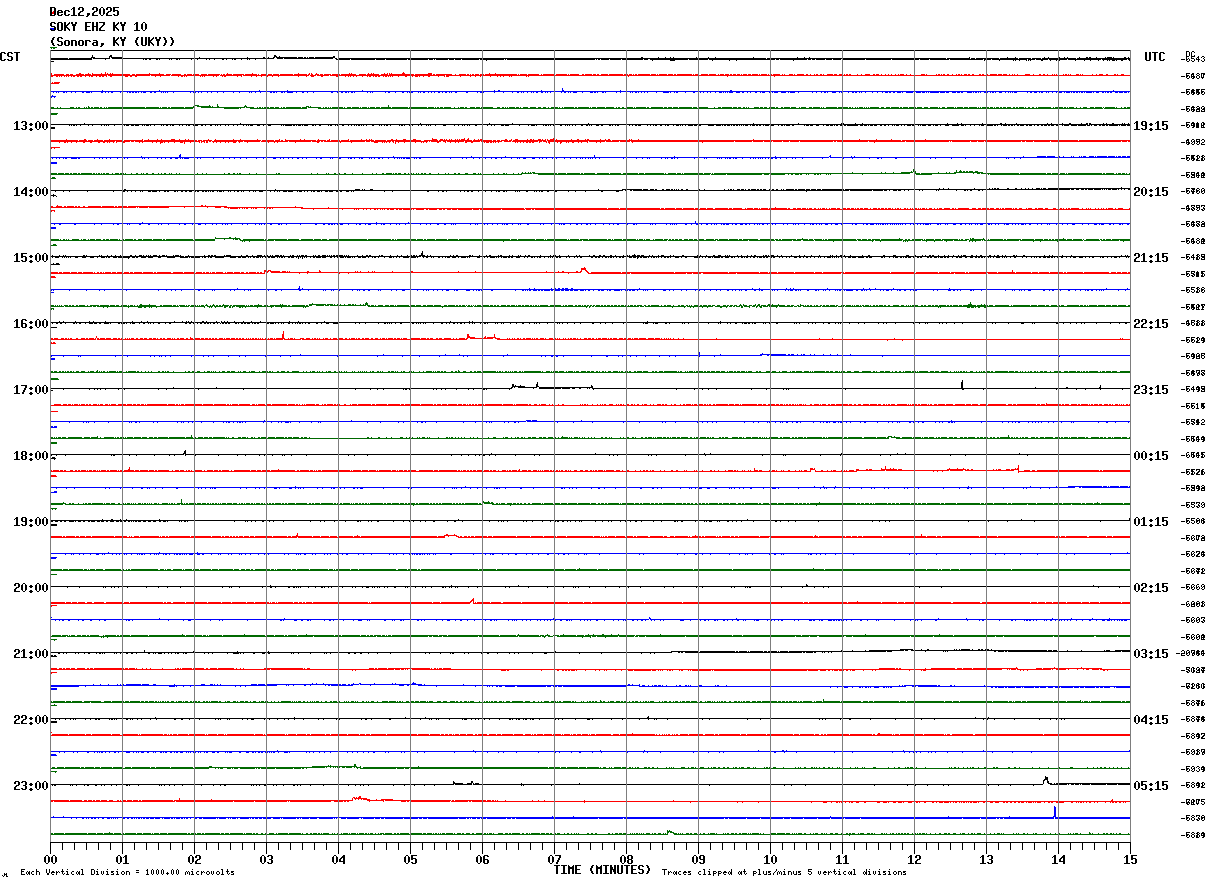Viewport: 1210px width, 886px height.
Task: Click the 03:15 UTC time label
Action: tap(1151, 654)
